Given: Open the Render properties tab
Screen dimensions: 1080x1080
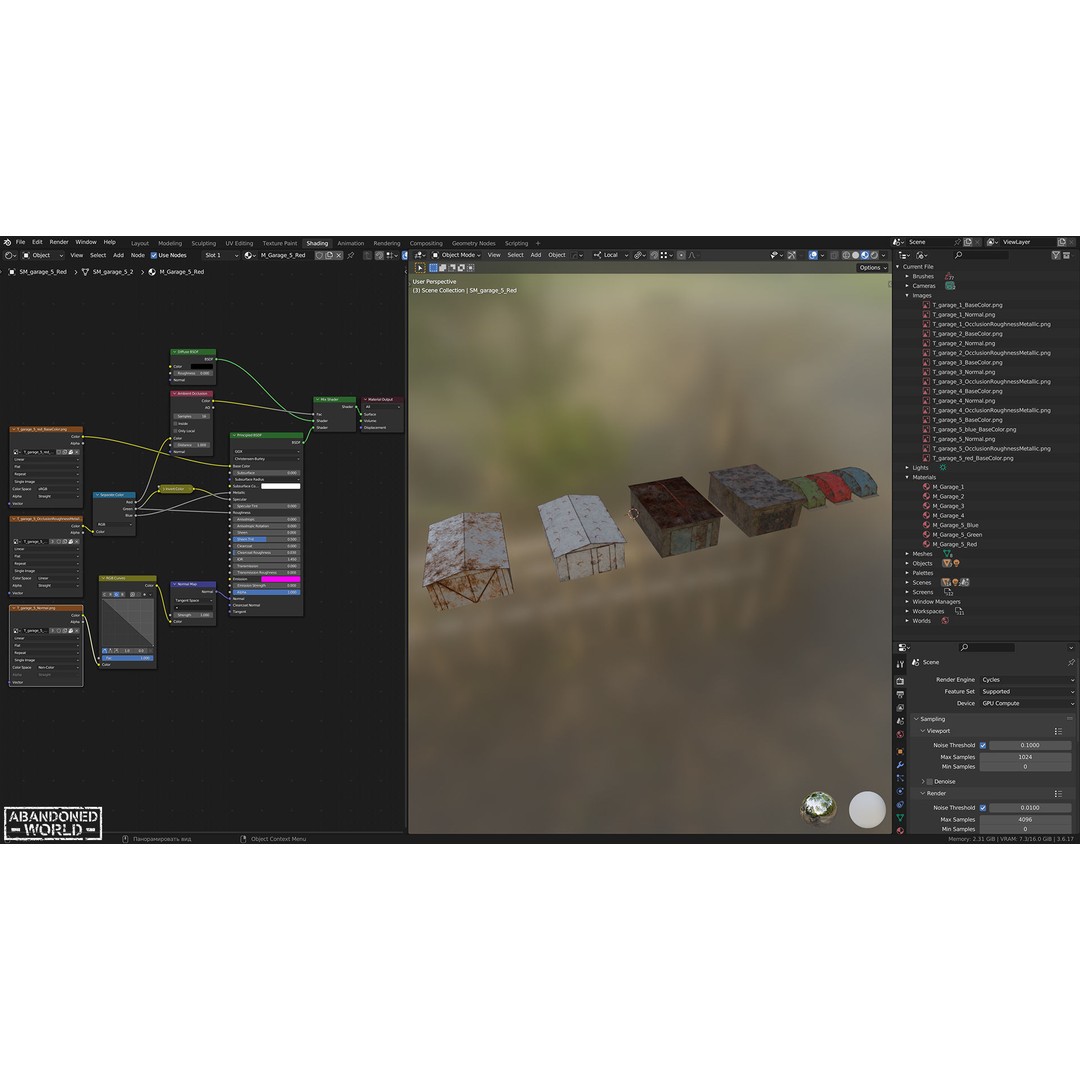Looking at the screenshot, I should (x=900, y=681).
